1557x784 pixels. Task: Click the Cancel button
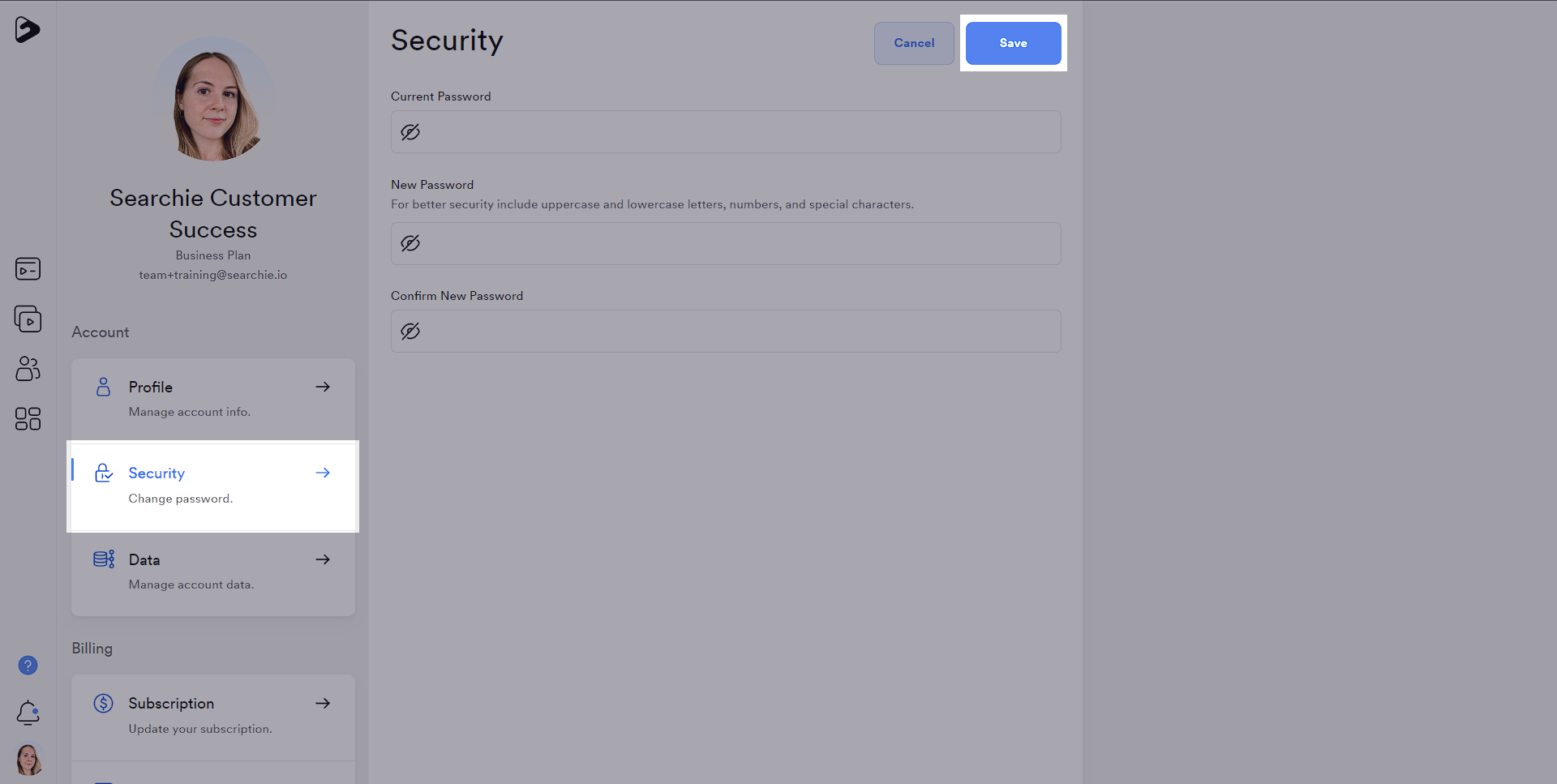[x=914, y=43]
